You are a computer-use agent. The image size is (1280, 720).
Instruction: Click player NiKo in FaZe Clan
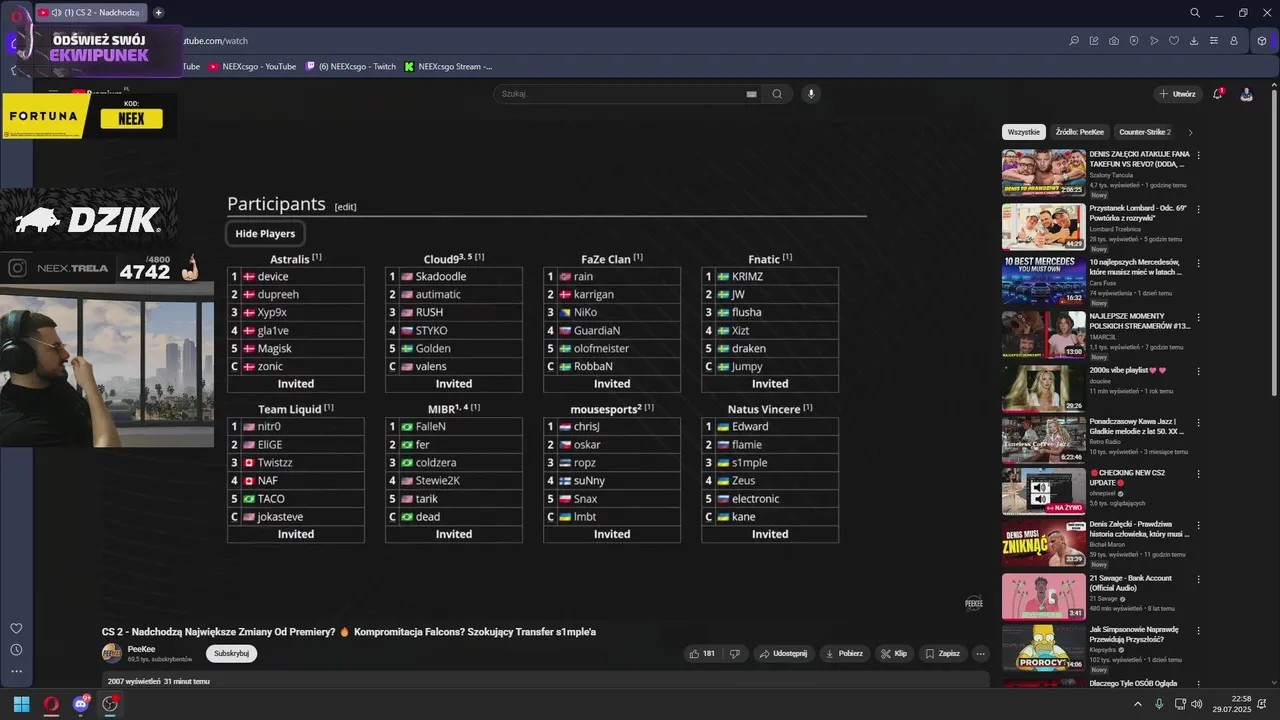click(585, 313)
